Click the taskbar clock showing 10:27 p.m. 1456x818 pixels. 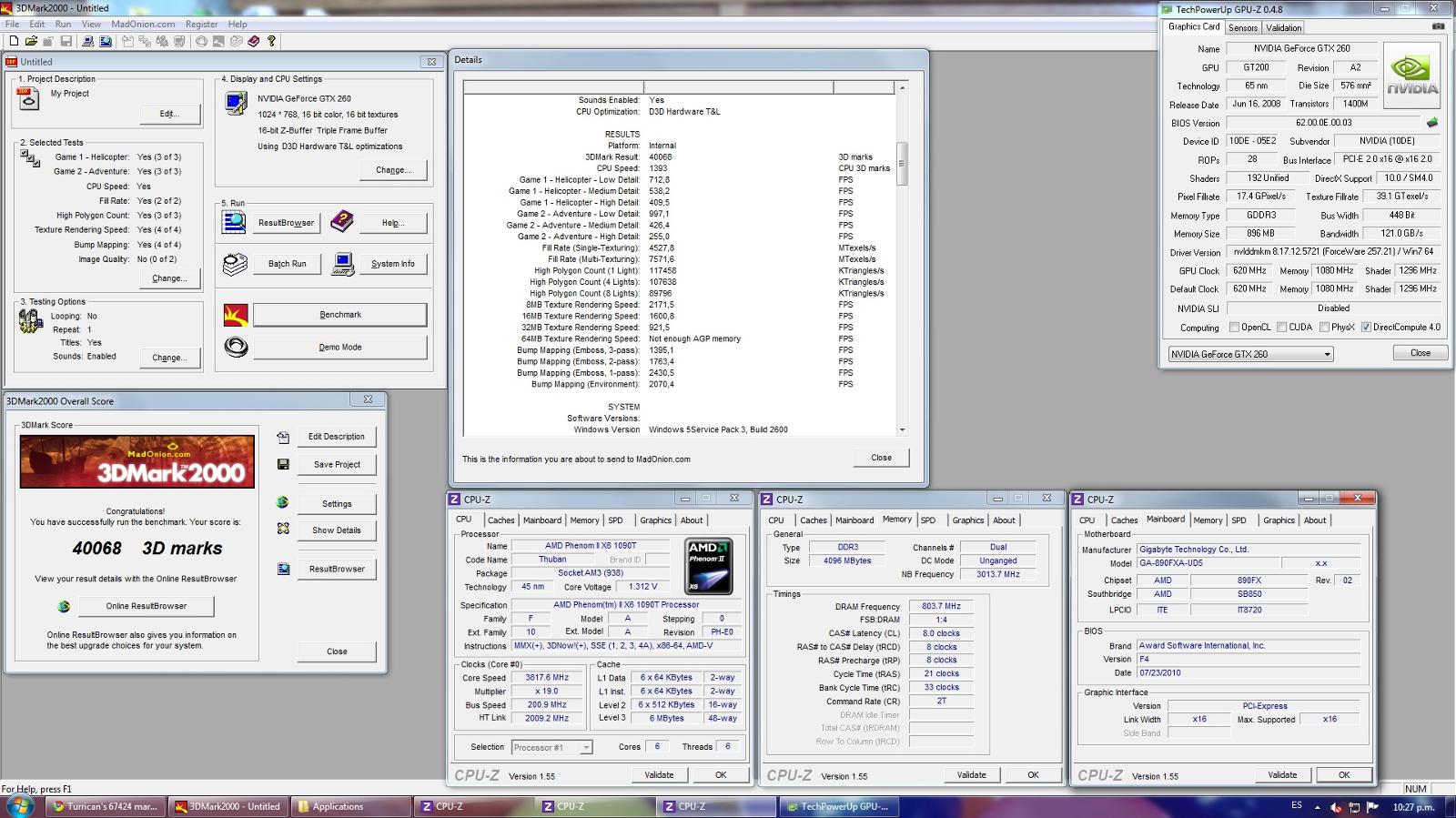(x=1413, y=807)
